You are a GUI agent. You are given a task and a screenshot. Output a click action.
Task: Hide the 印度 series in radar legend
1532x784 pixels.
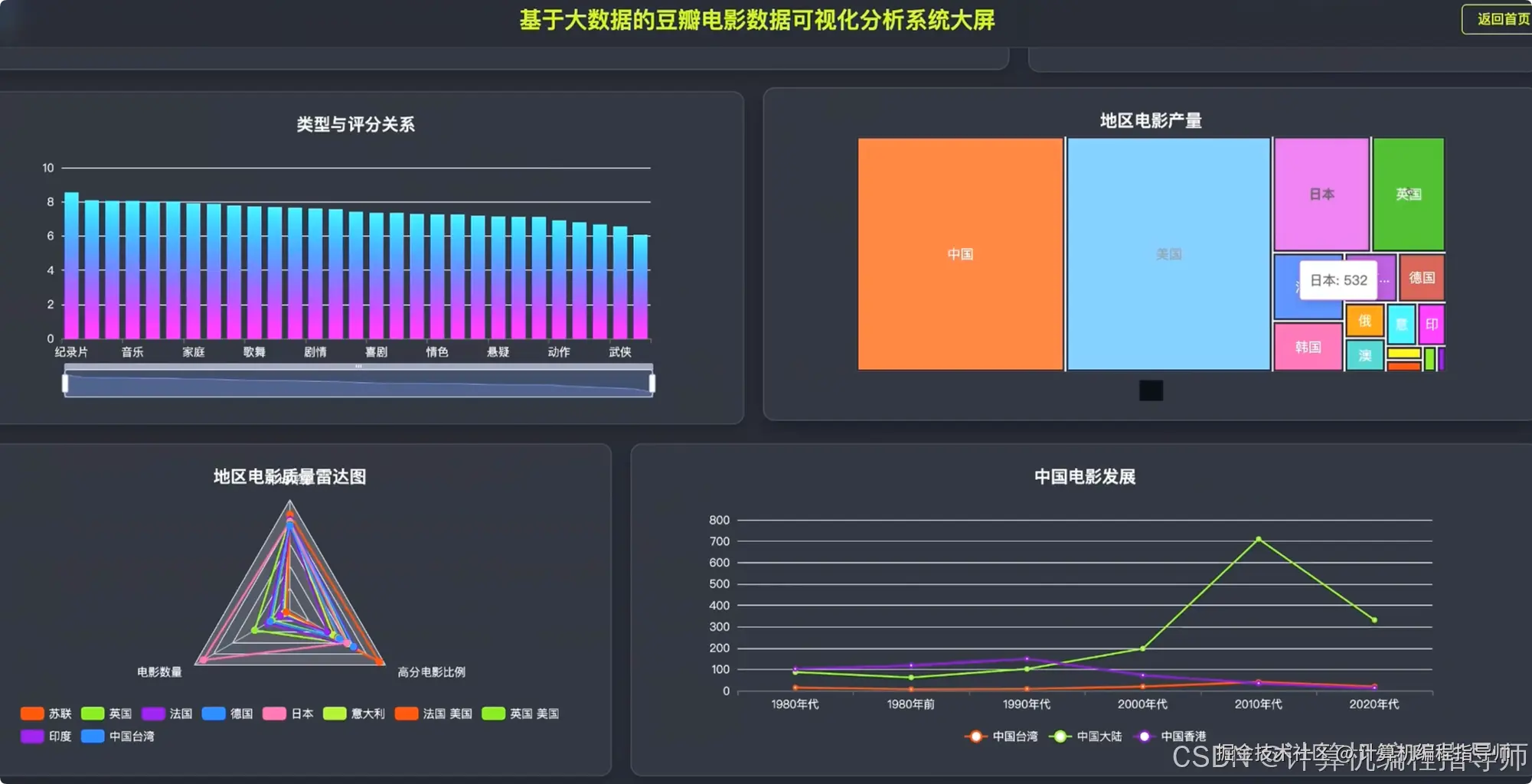click(46, 736)
